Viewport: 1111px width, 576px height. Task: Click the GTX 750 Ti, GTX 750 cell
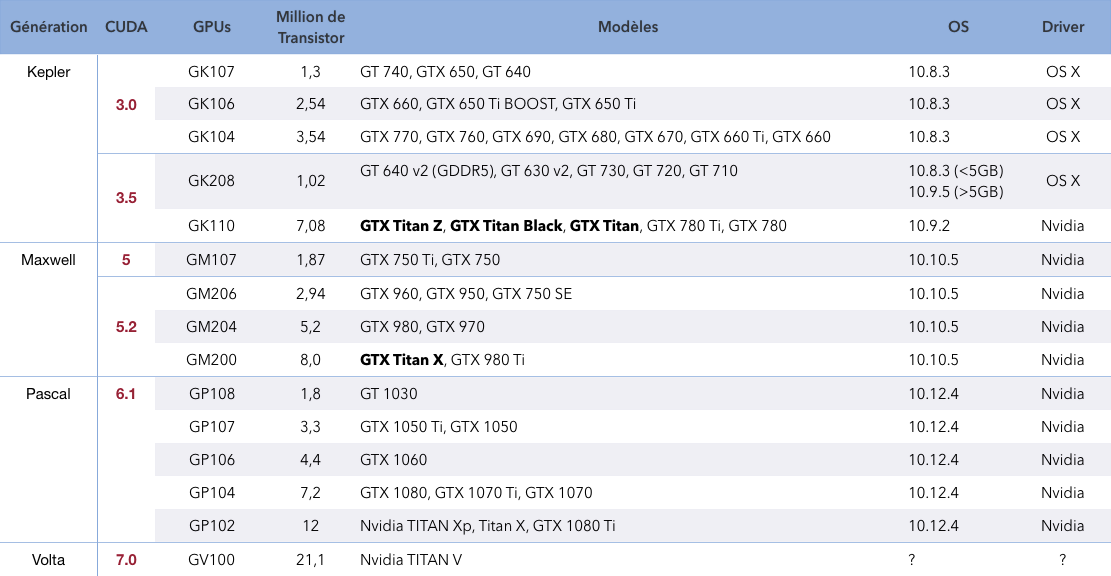(x=429, y=259)
